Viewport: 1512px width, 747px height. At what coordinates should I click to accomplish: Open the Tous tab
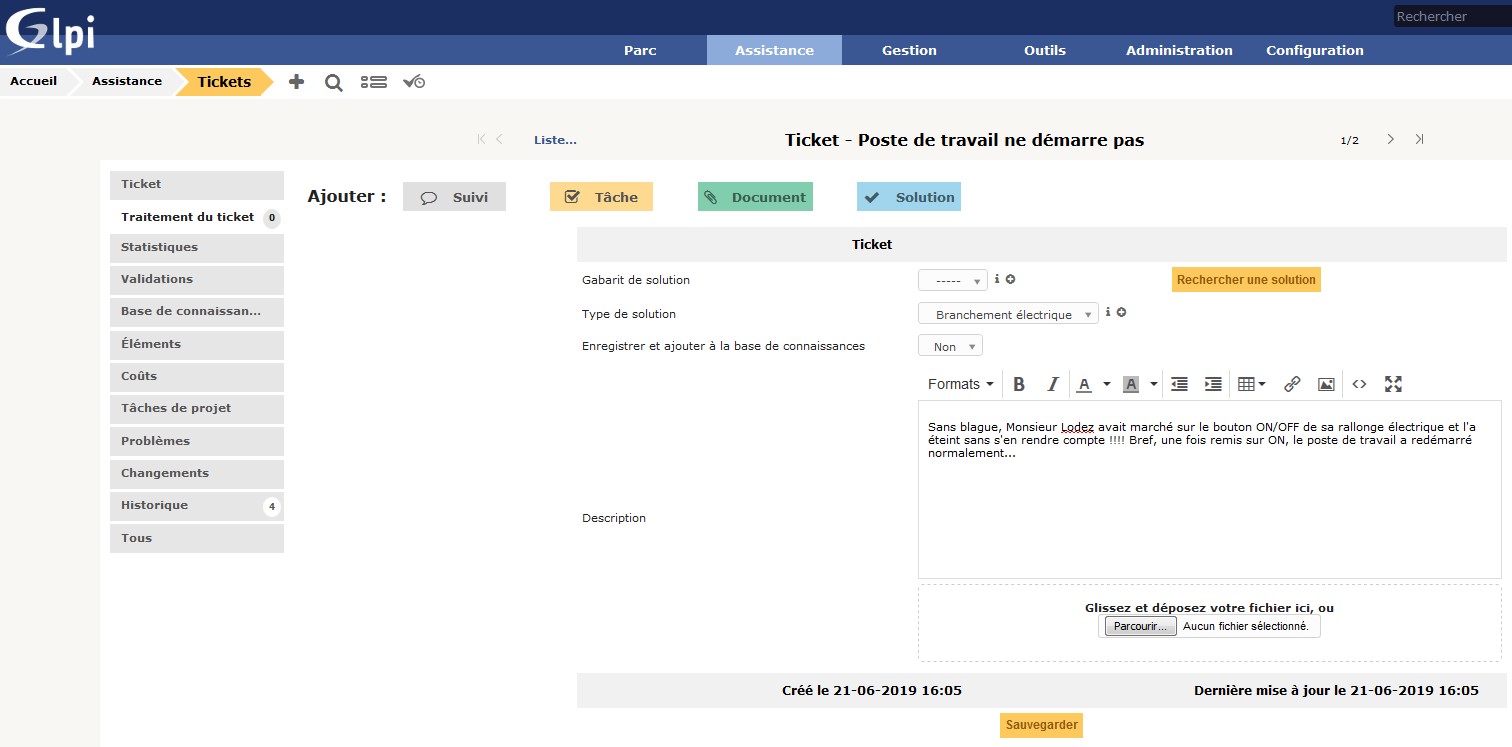point(197,538)
